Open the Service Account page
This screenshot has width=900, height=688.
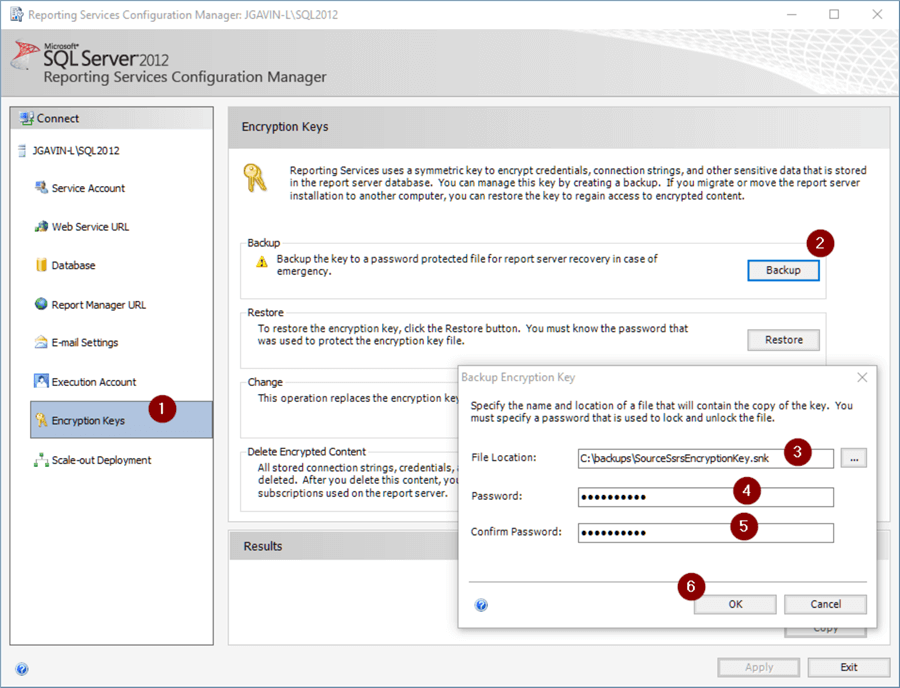tap(88, 188)
